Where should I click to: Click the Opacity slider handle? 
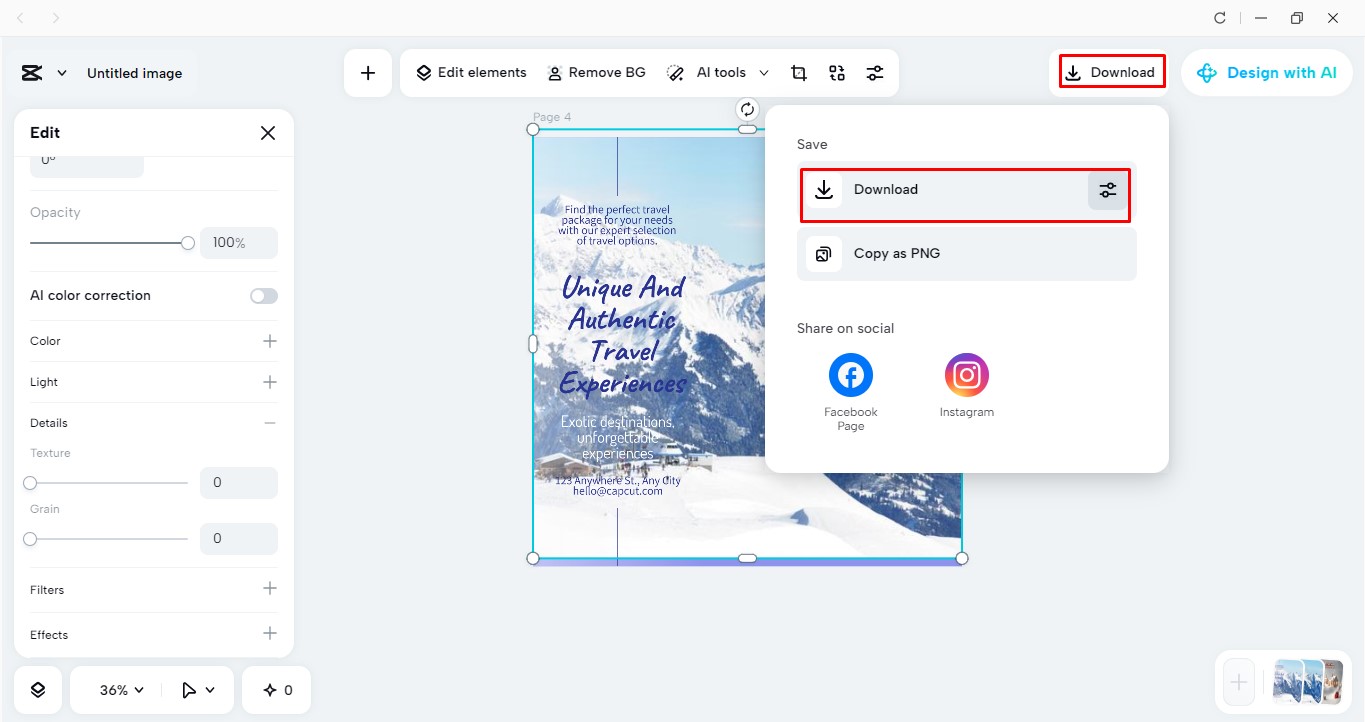pos(187,242)
